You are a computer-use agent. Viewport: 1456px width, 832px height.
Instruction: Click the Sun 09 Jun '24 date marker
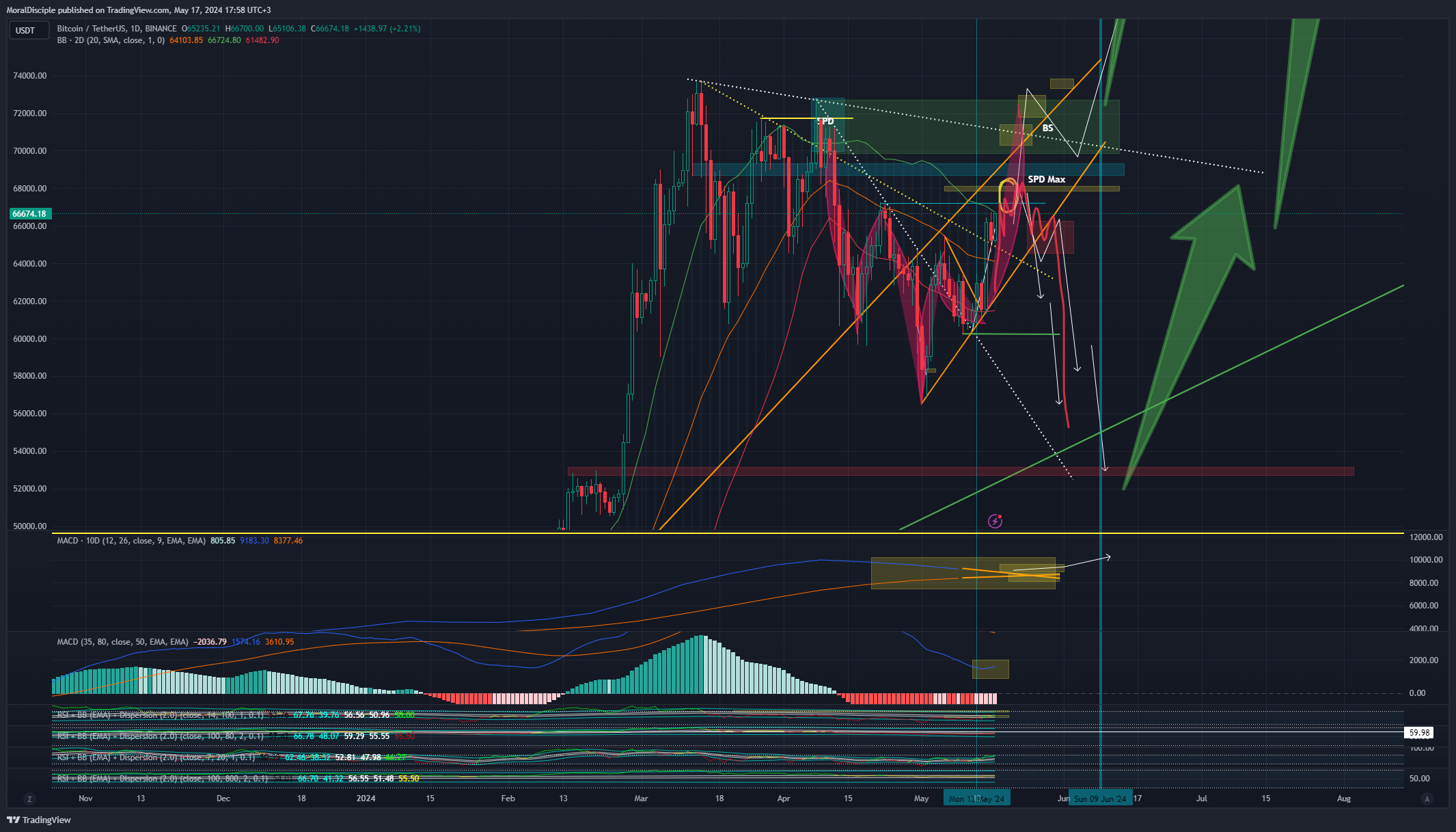(1100, 799)
